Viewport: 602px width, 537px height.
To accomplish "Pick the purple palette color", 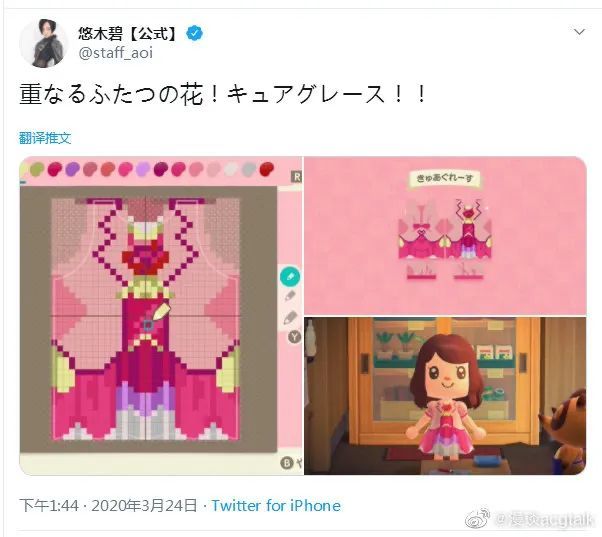I will 73,169.
